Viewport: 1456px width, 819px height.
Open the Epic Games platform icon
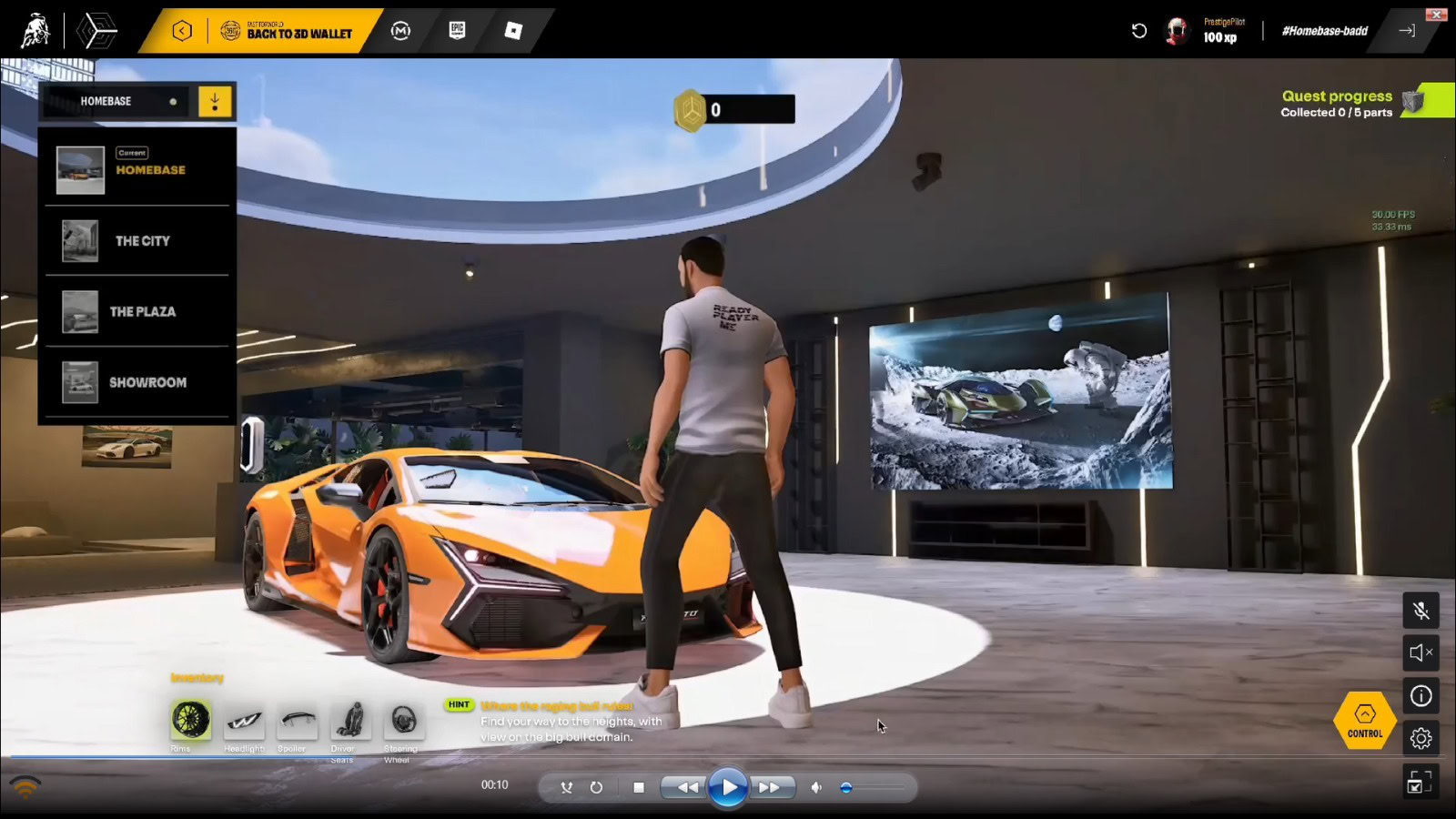click(457, 31)
